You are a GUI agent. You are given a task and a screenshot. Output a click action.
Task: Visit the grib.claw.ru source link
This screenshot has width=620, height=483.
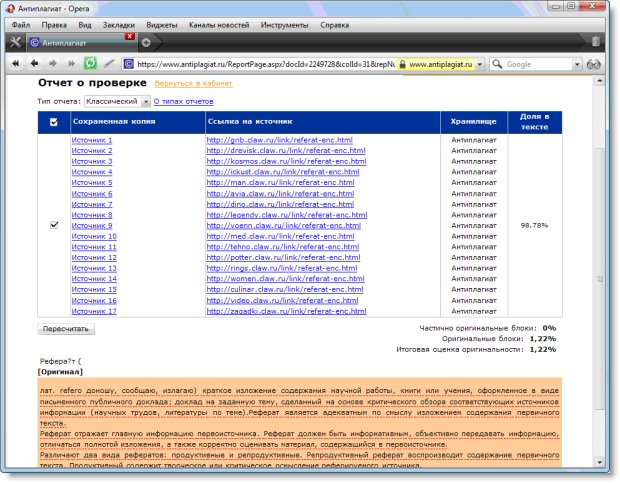pos(280,140)
